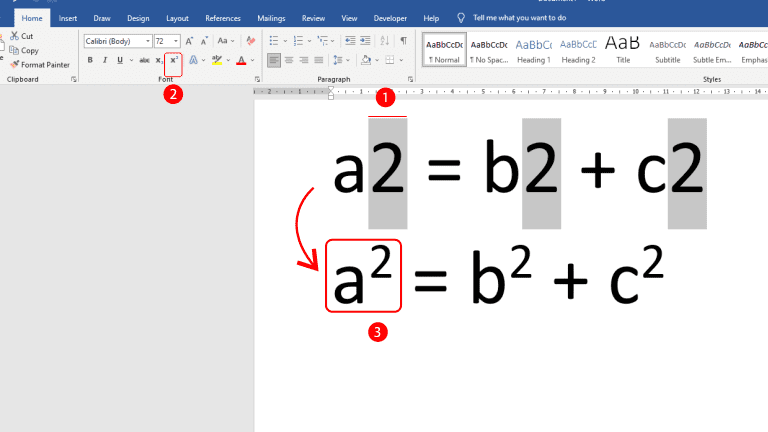Apply the Heading 1 style

pyautogui.click(x=533, y=50)
